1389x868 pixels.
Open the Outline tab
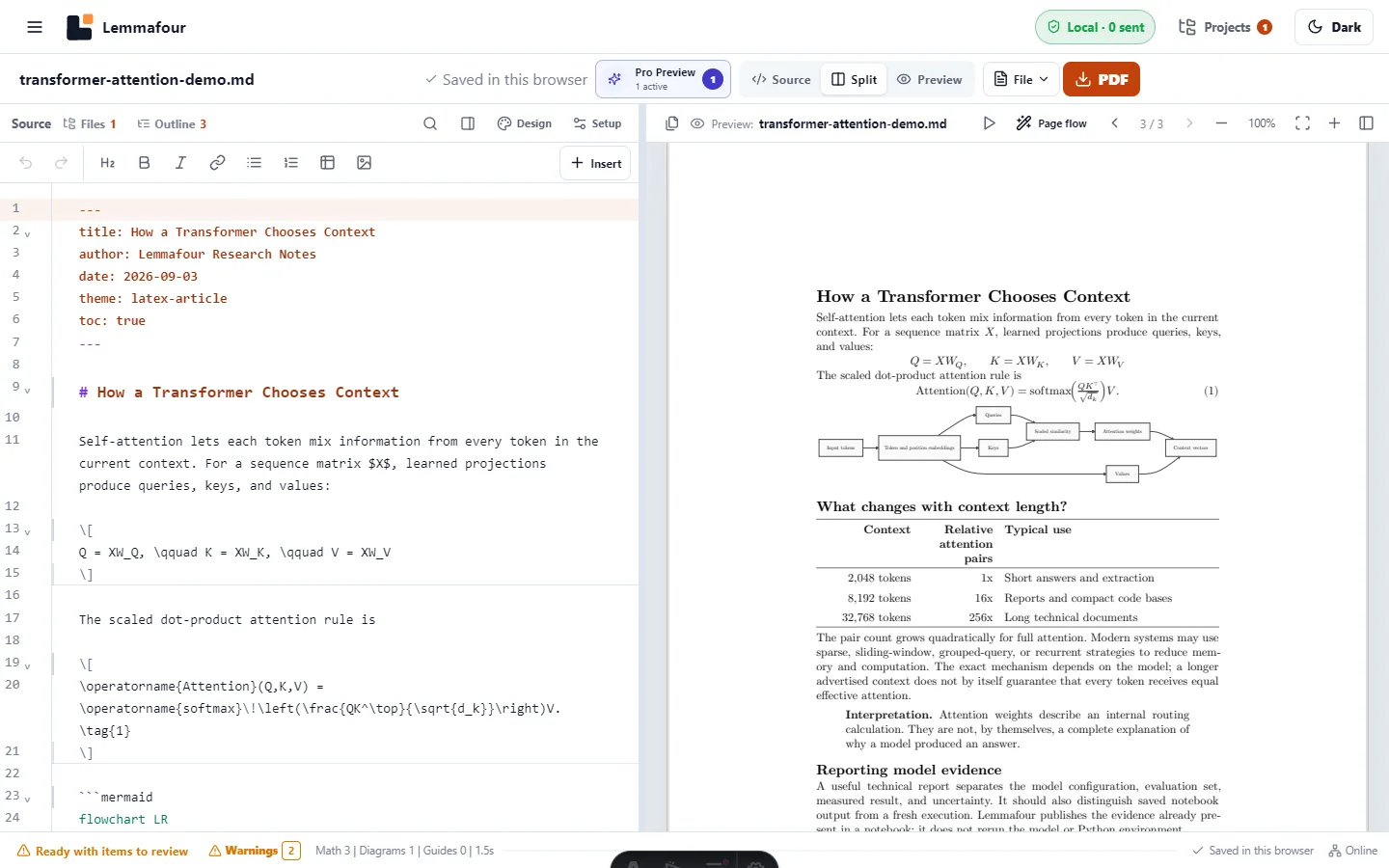tap(172, 123)
